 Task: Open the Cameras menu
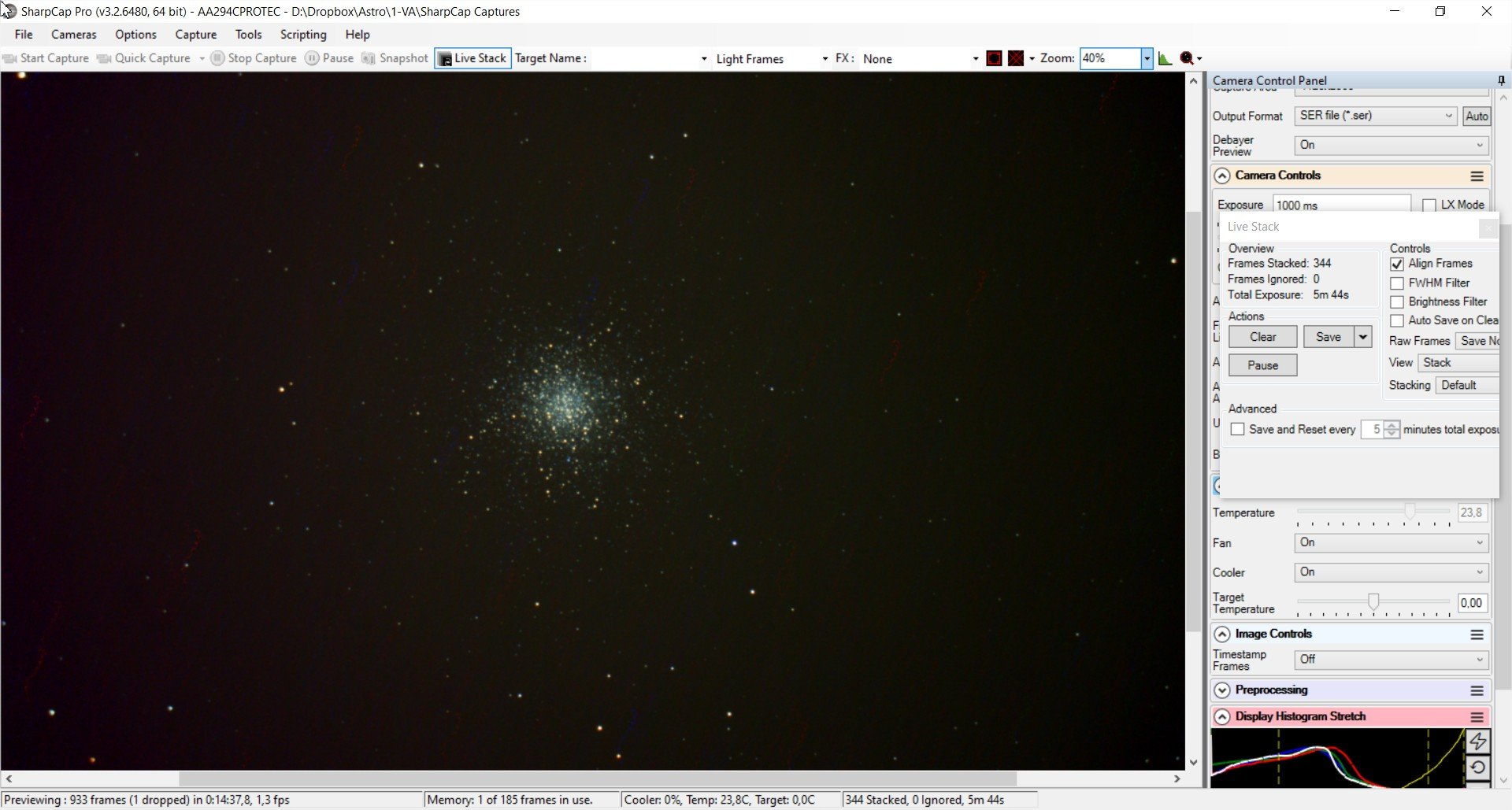coord(74,35)
